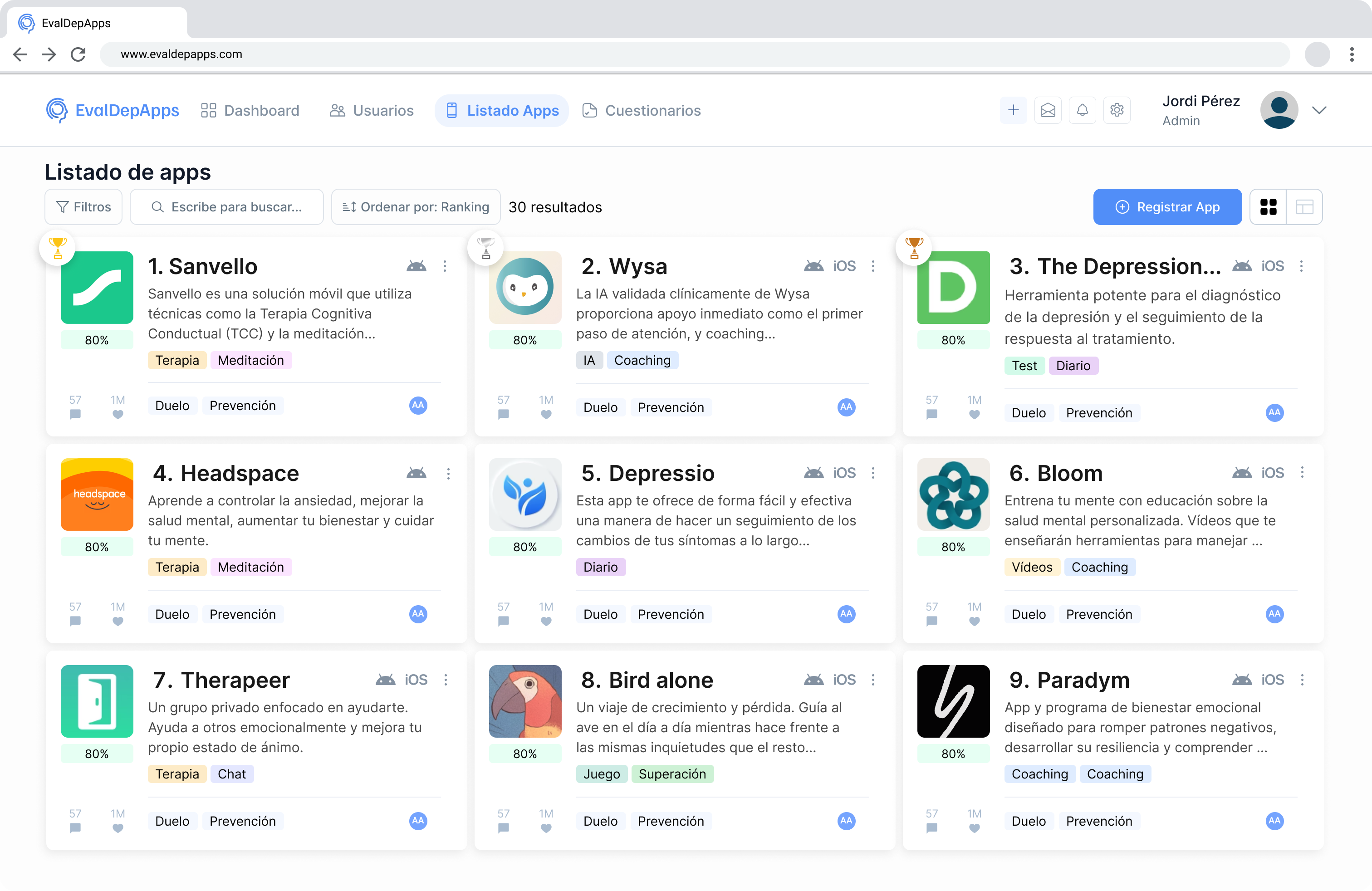Open the Usuarios navigation link
The width and height of the screenshot is (1372, 891).
click(371, 110)
